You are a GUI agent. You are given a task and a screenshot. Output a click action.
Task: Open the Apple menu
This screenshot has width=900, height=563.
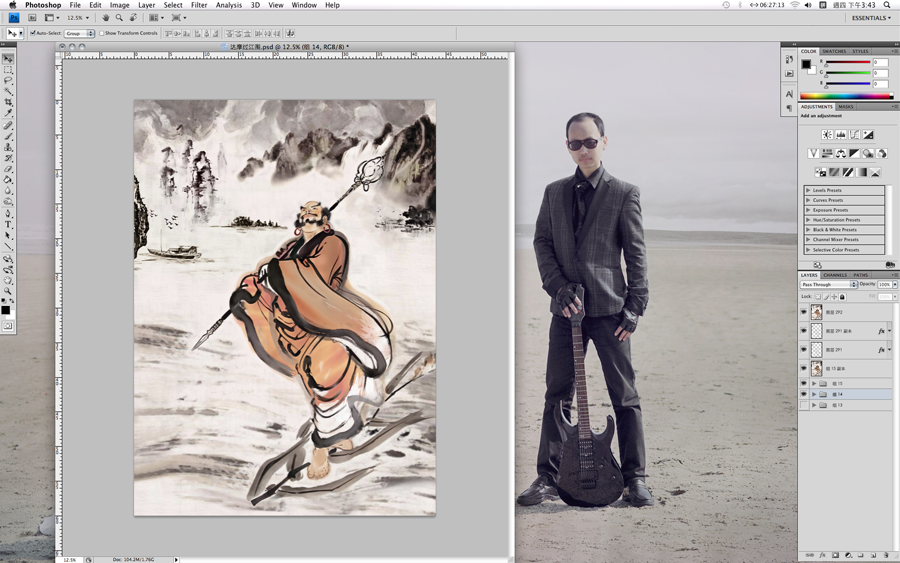(x=12, y=5)
